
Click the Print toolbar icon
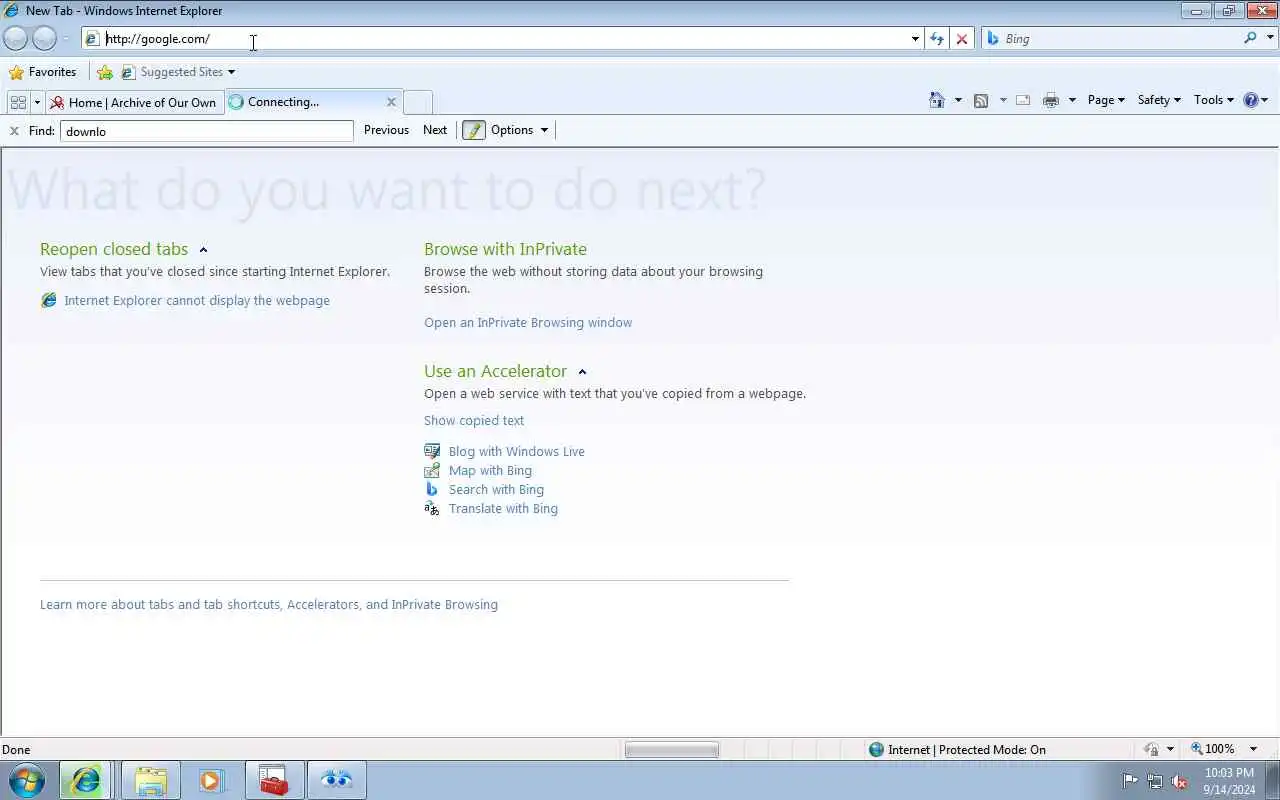(1050, 100)
